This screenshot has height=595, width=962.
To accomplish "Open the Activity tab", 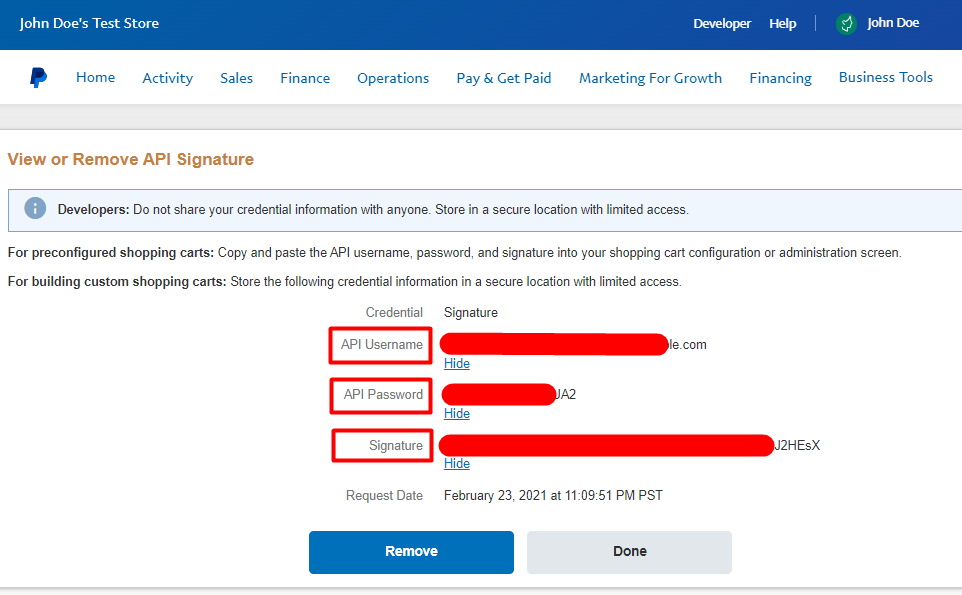I will tap(167, 78).
